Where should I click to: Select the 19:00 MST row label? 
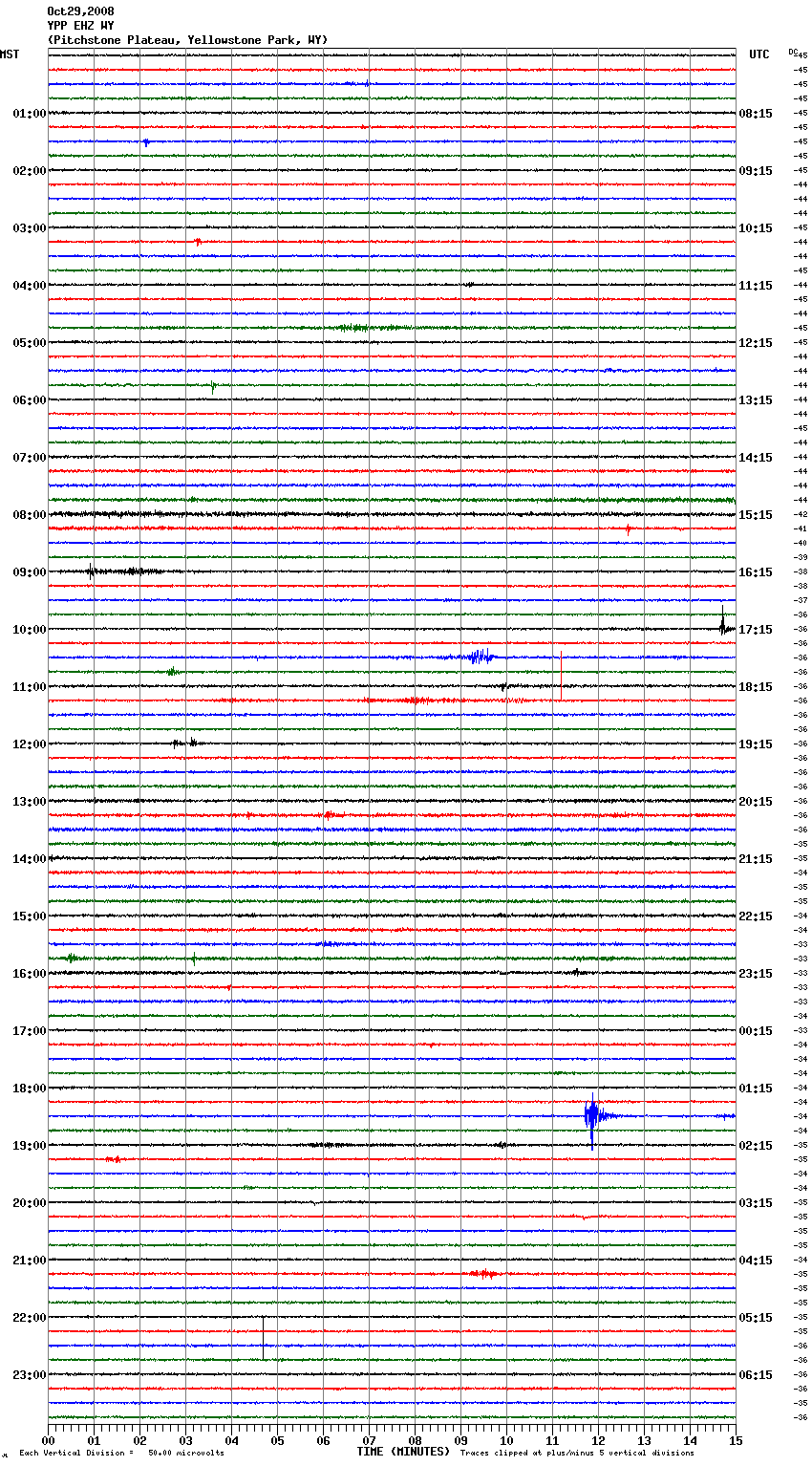click(30, 1146)
